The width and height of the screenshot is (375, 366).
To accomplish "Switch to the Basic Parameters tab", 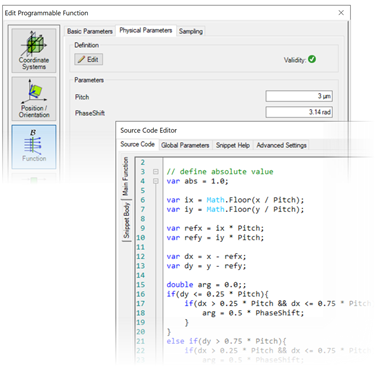I will point(90,31).
